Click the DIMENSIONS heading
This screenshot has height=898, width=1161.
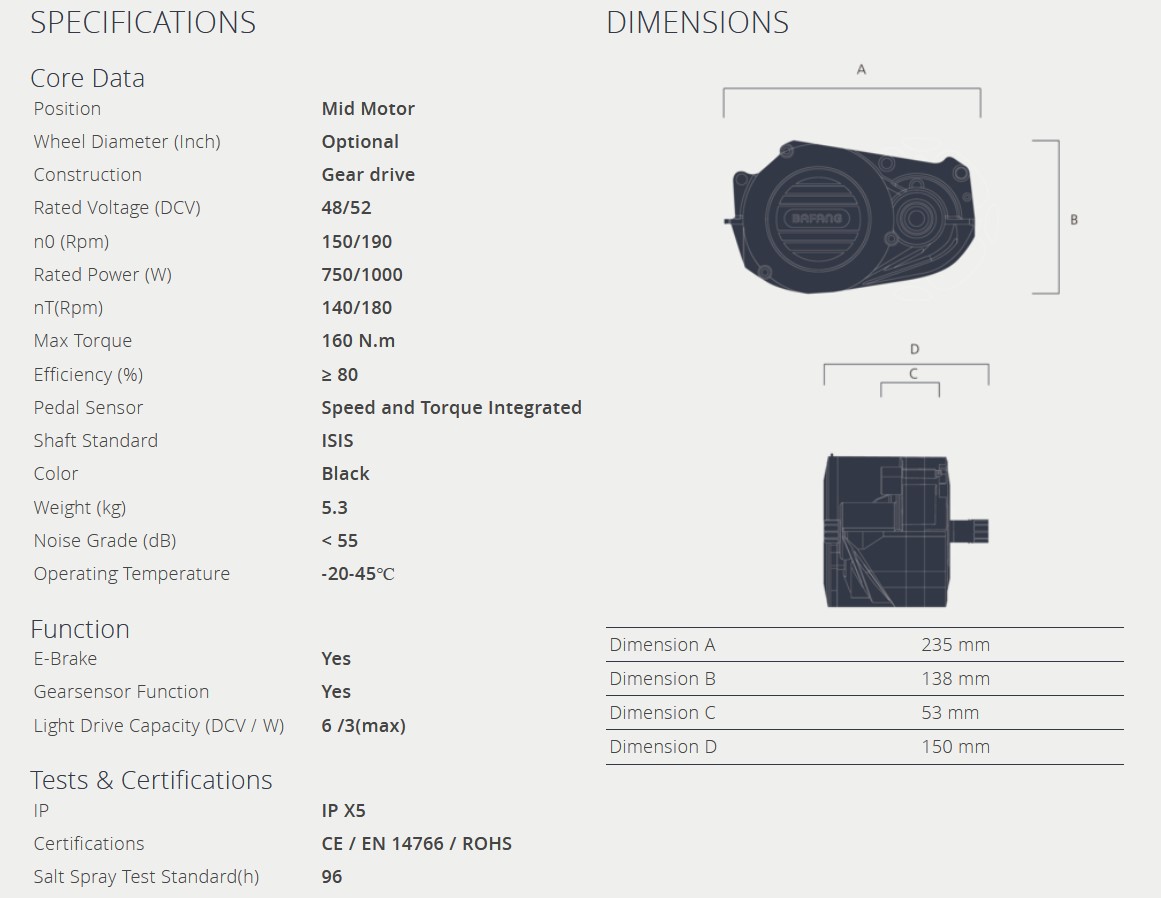pyautogui.click(x=697, y=23)
